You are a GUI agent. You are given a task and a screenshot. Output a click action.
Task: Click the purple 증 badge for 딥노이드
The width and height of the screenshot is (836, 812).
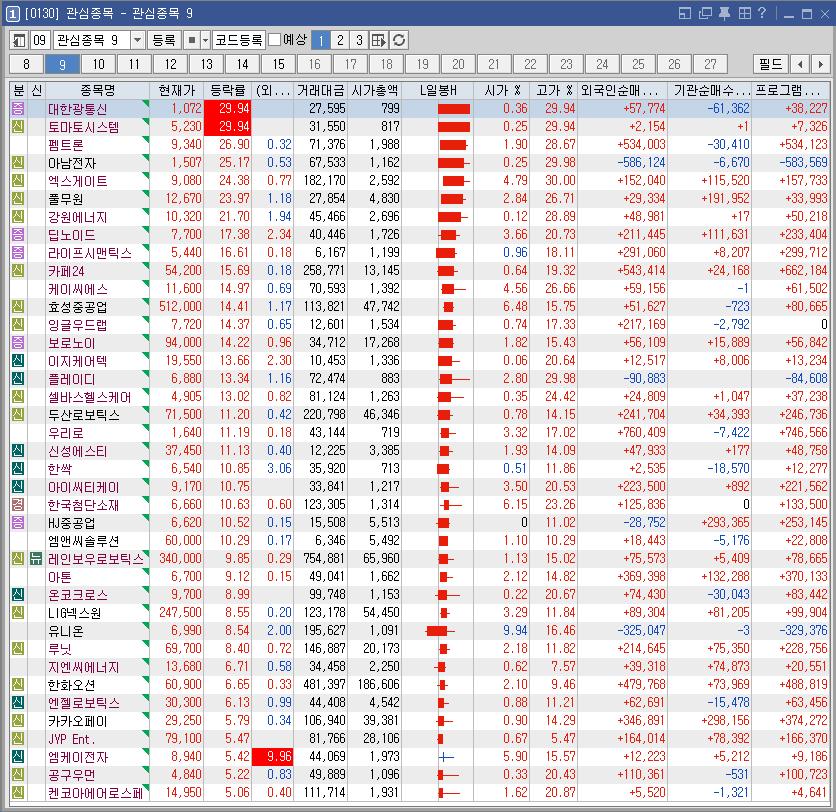tap(18, 235)
